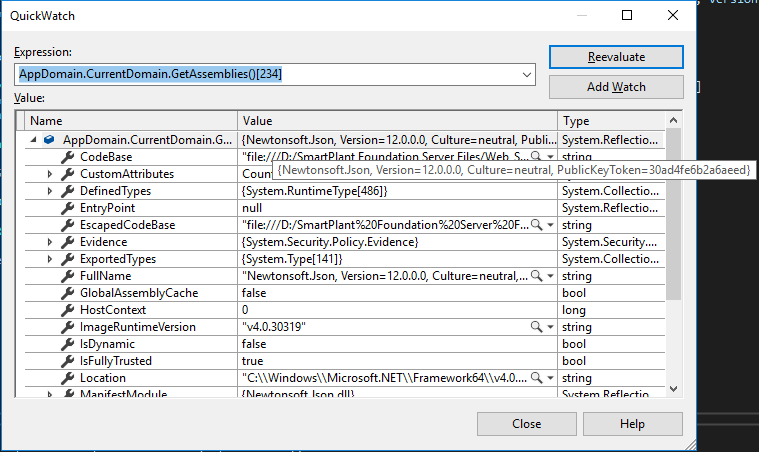Click the root AppDomain object cube icon

pyautogui.click(x=50, y=140)
